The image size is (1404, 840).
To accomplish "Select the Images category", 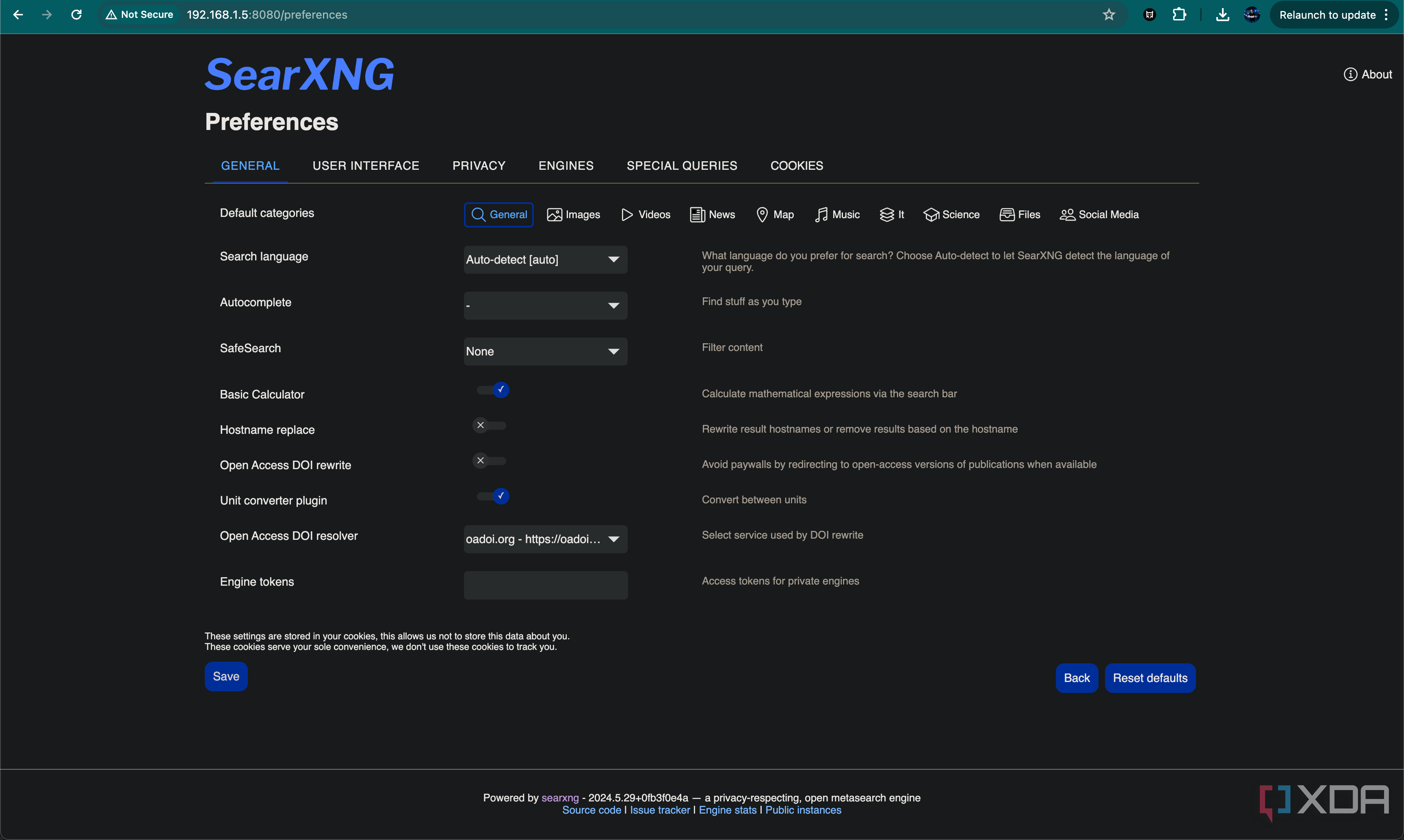I will tap(574, 214).
